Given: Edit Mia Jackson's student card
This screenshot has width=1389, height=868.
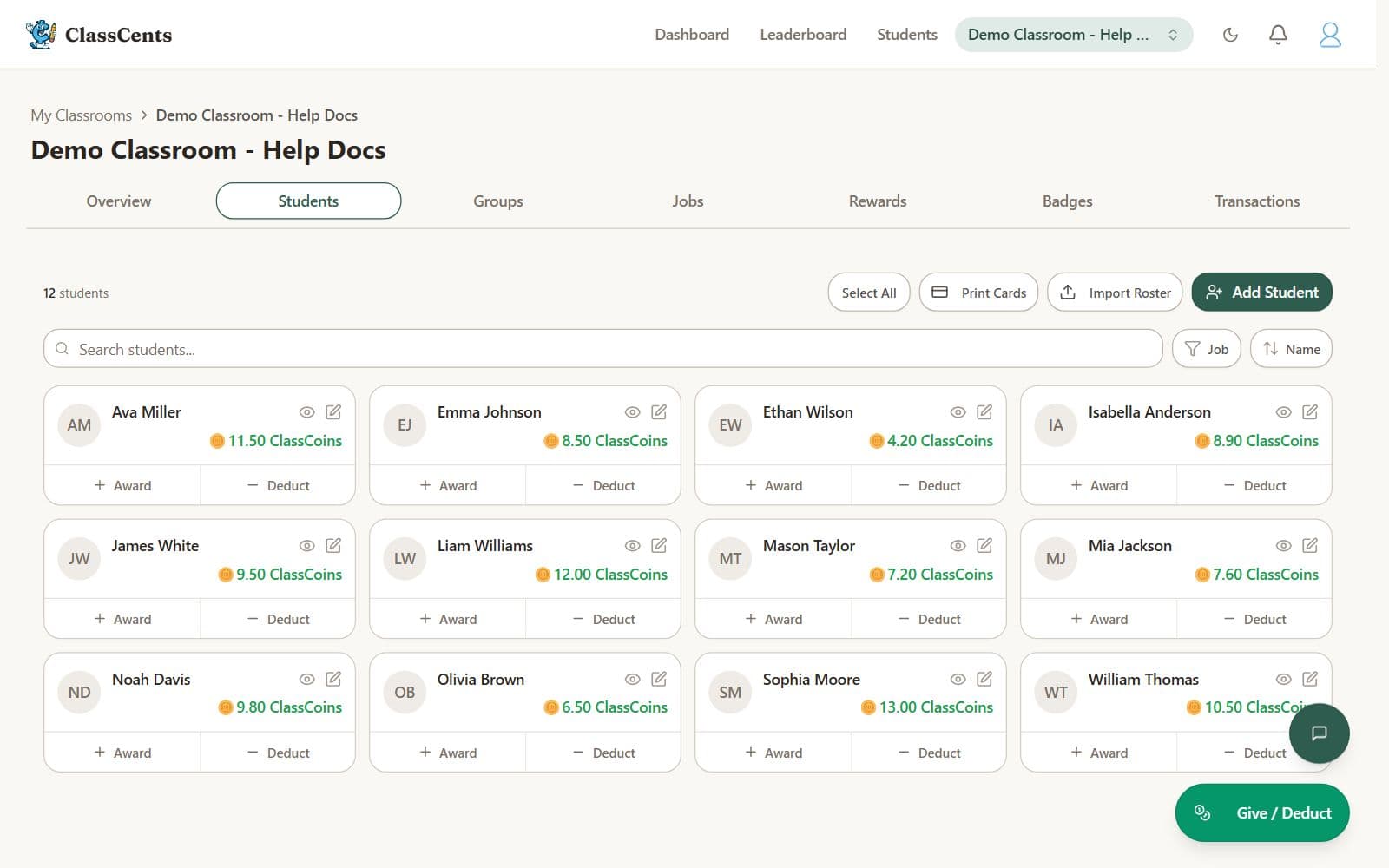Looking at the screenshot, I should 1310,546.
